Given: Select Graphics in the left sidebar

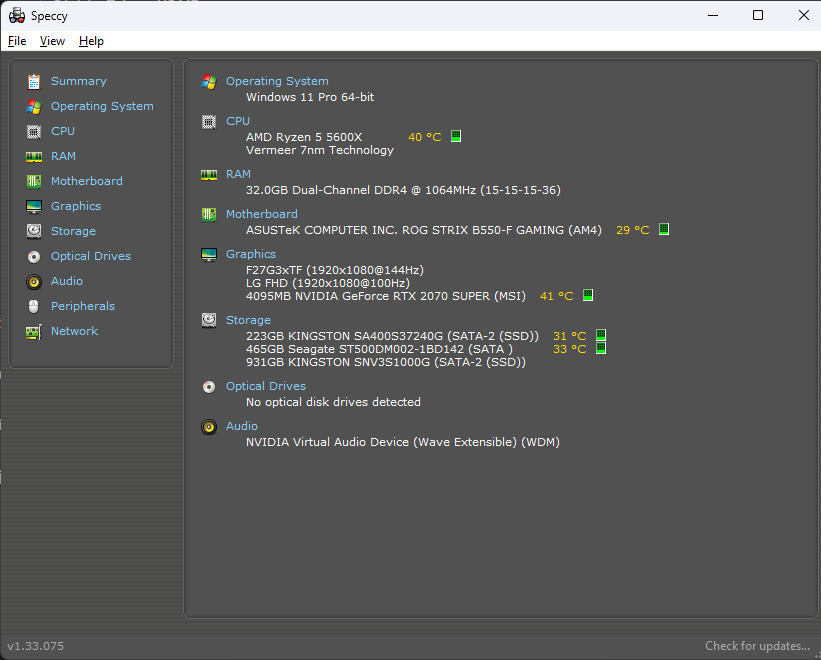Looking at the screenshot, I should click(76, 206).
